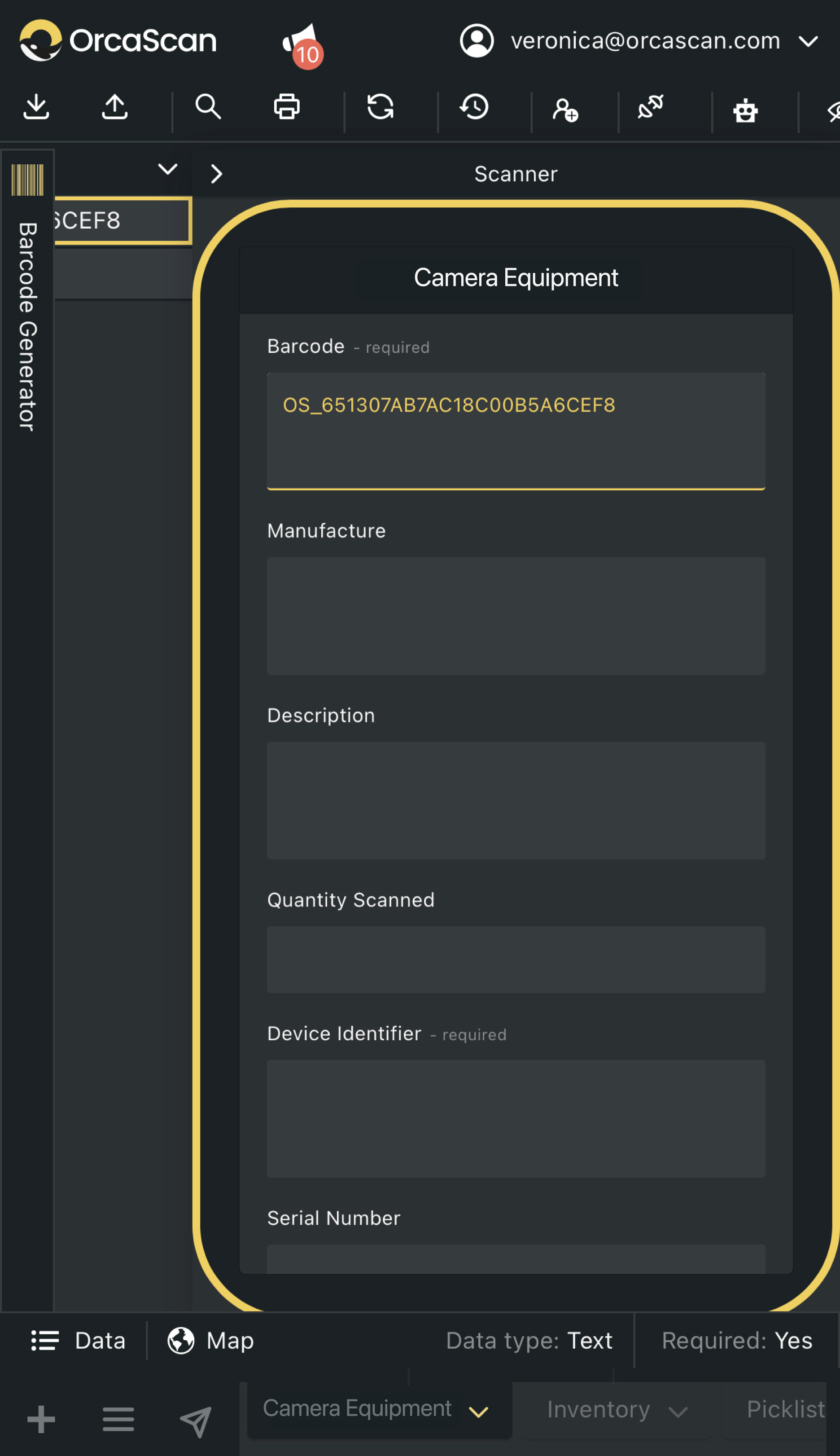Click the Device Identifier label
The height and width of the screenshot is (1456, 840).
[x=344, y=1034]
